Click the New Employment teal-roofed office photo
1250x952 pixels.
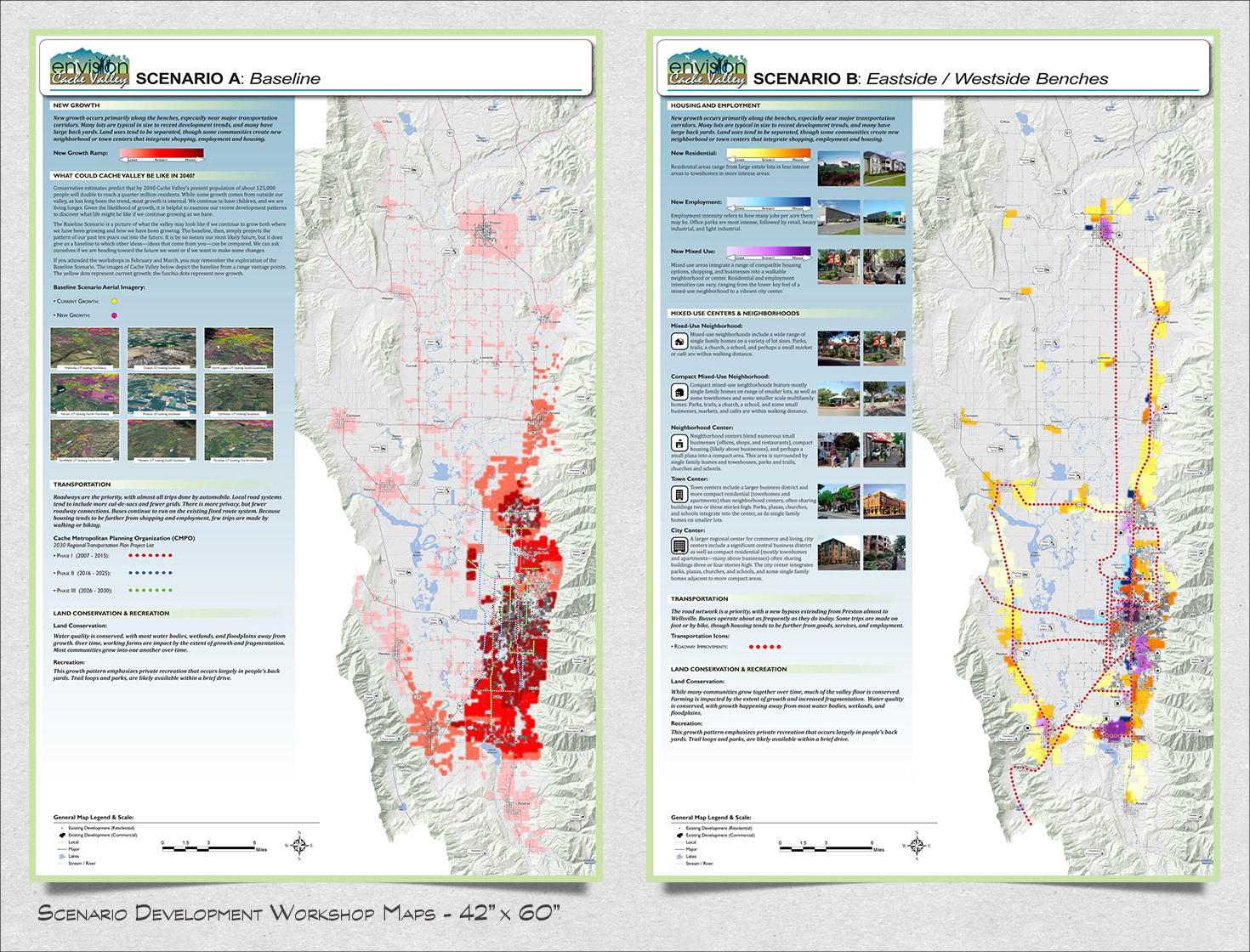(x=884, y=218)
